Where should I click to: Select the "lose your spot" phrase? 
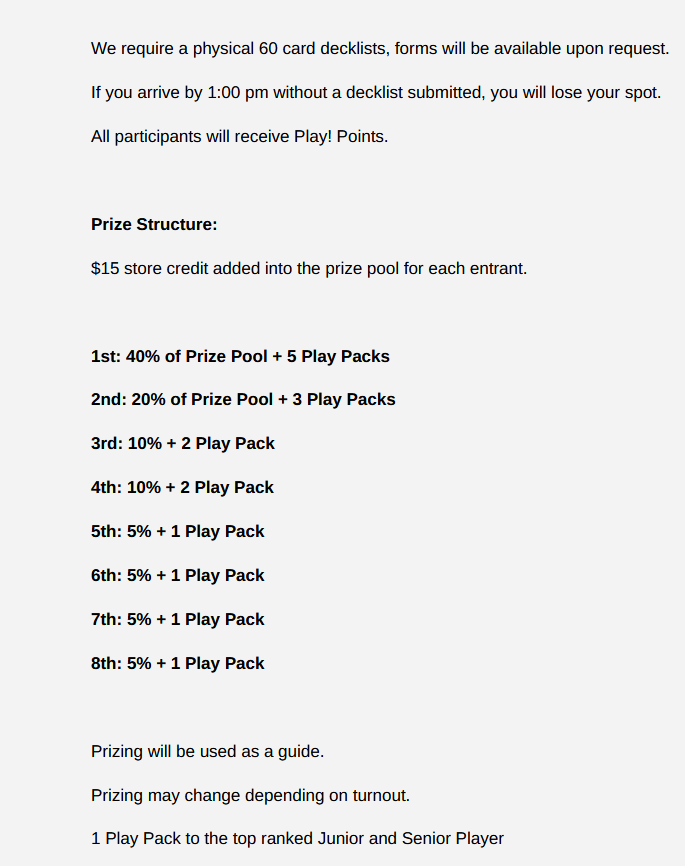[607, 92]
